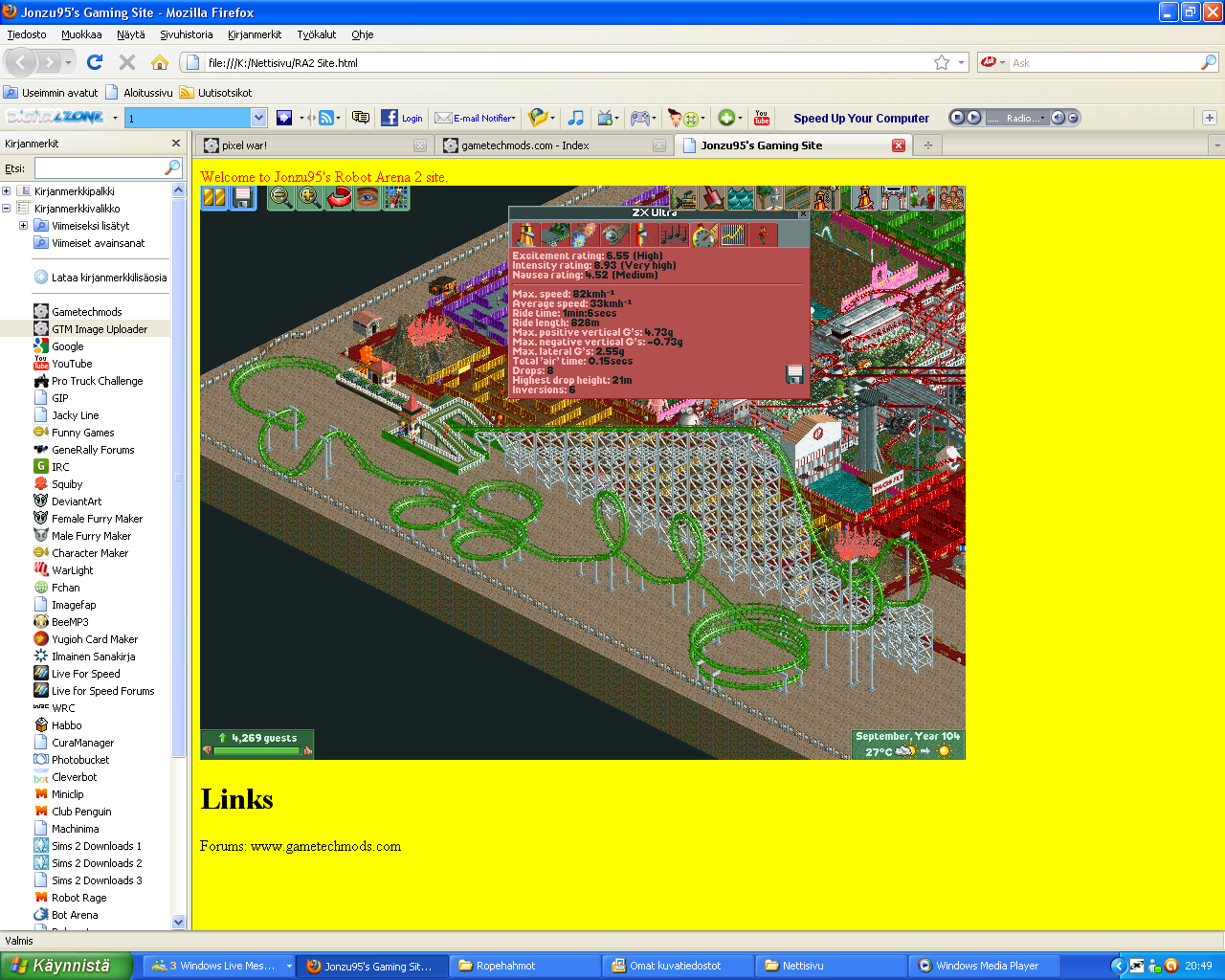Click the YouTube icon in the toolbar
The image size is (1225, 980).
point(762,118)
